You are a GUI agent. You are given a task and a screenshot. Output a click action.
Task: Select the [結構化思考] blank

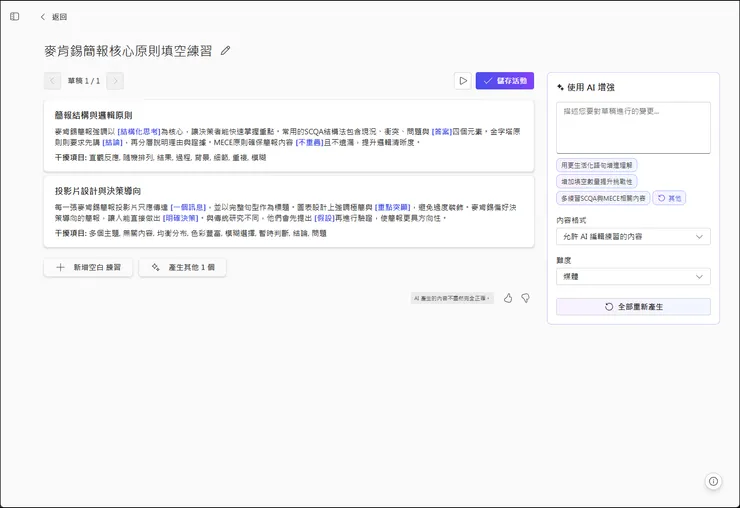pos(139,132)
